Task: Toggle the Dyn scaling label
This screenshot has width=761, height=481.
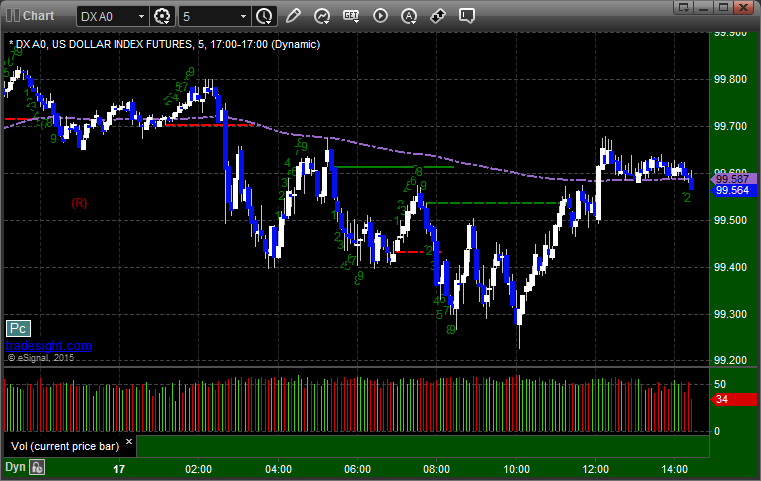Action: [x=15, y=467]
